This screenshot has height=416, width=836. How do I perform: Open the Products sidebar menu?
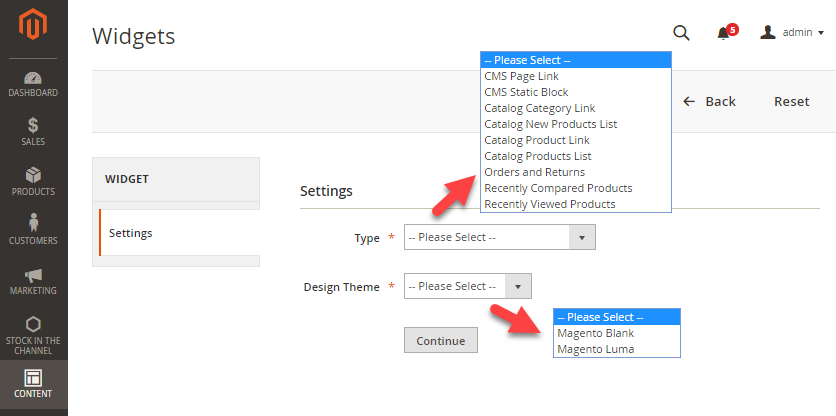[33, 181]
